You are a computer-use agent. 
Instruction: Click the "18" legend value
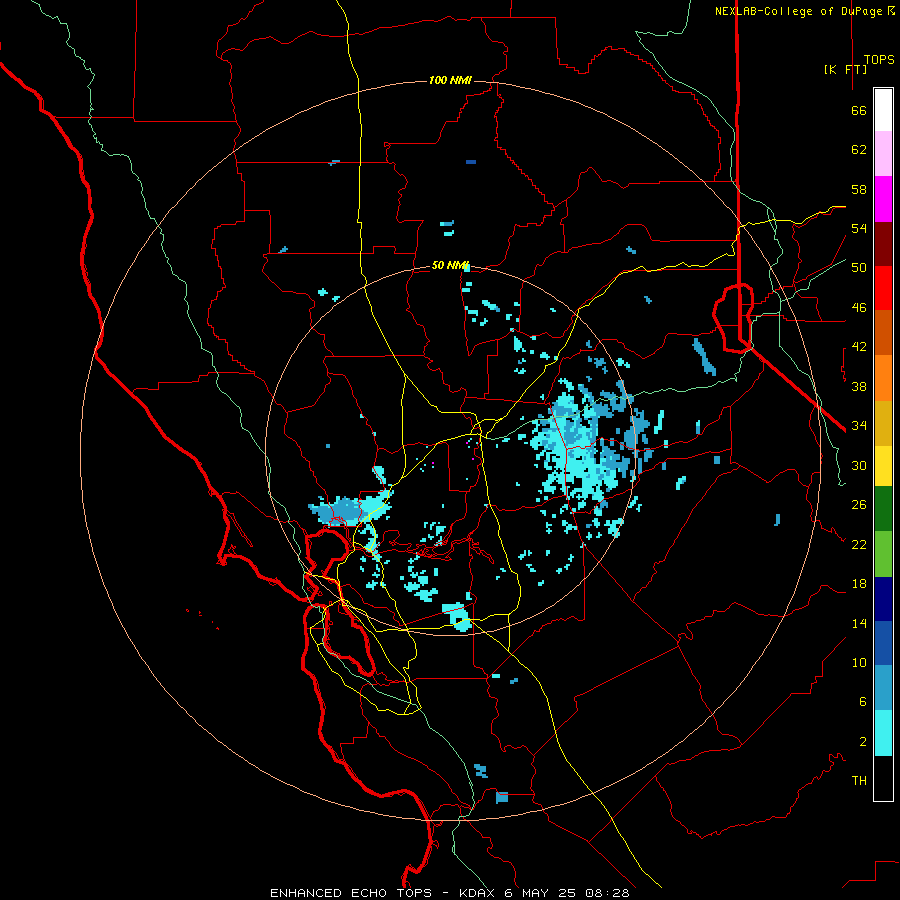(859, 584)
